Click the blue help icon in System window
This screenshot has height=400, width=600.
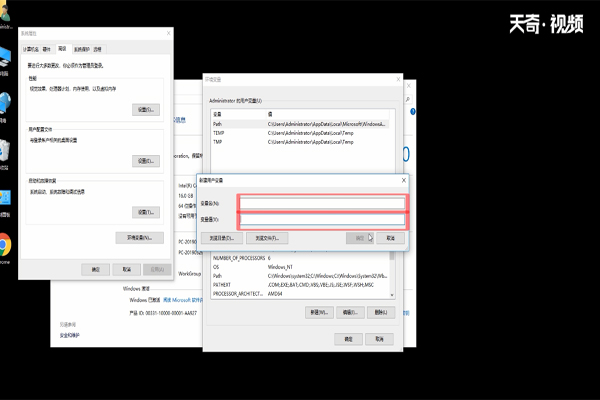pyautogui.click(x=412, y=112)
